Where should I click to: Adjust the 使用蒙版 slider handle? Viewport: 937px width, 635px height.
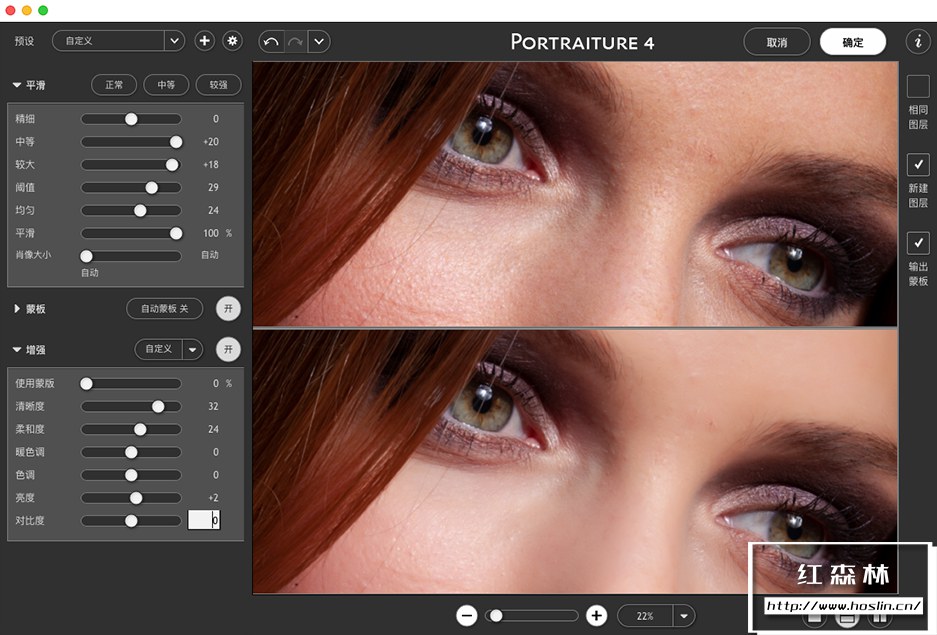point(87,384)
